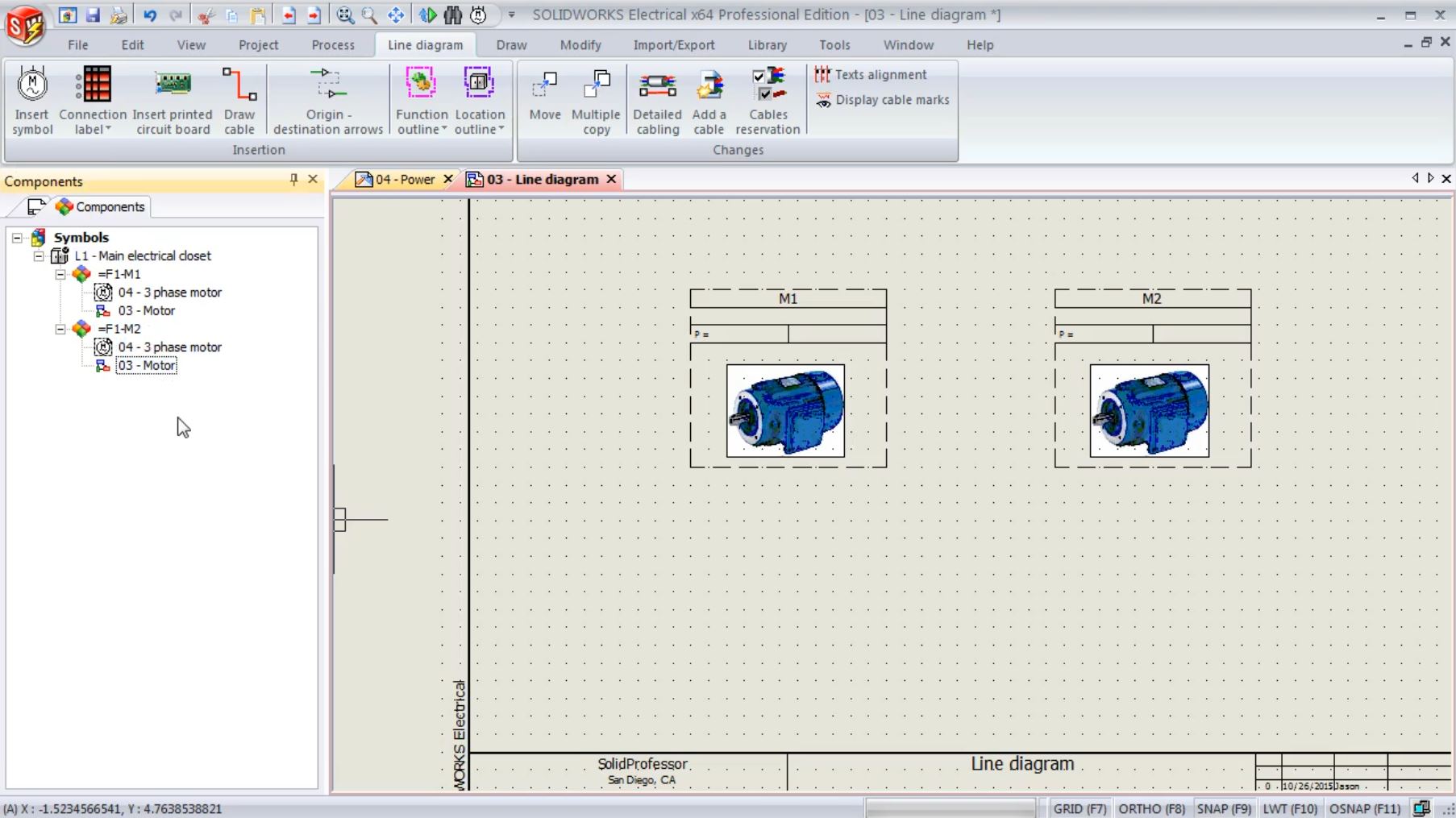Insert symbol into the line diagram
This screenshot has width=1456, height=818.
coord(32,100)
